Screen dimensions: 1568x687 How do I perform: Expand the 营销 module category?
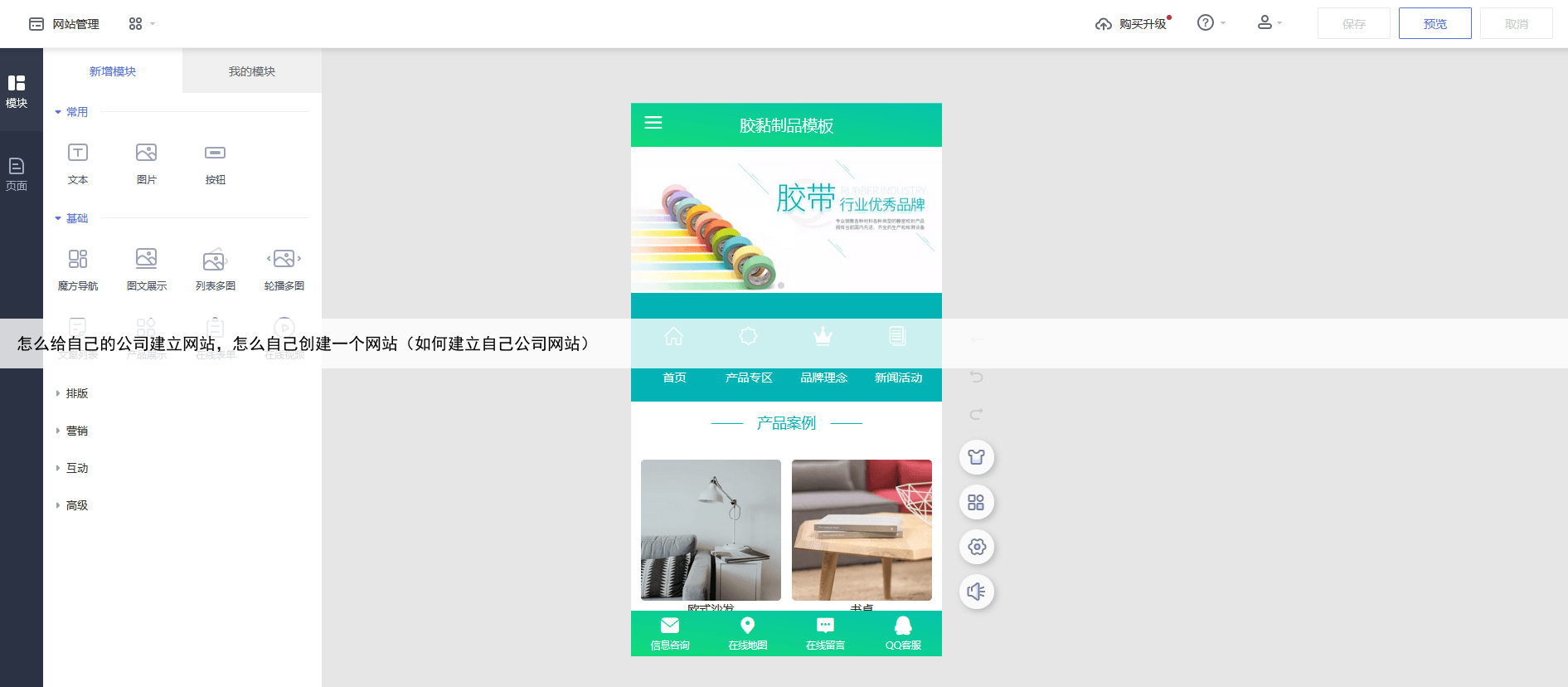pyautogui.click(x=76, y=431)
